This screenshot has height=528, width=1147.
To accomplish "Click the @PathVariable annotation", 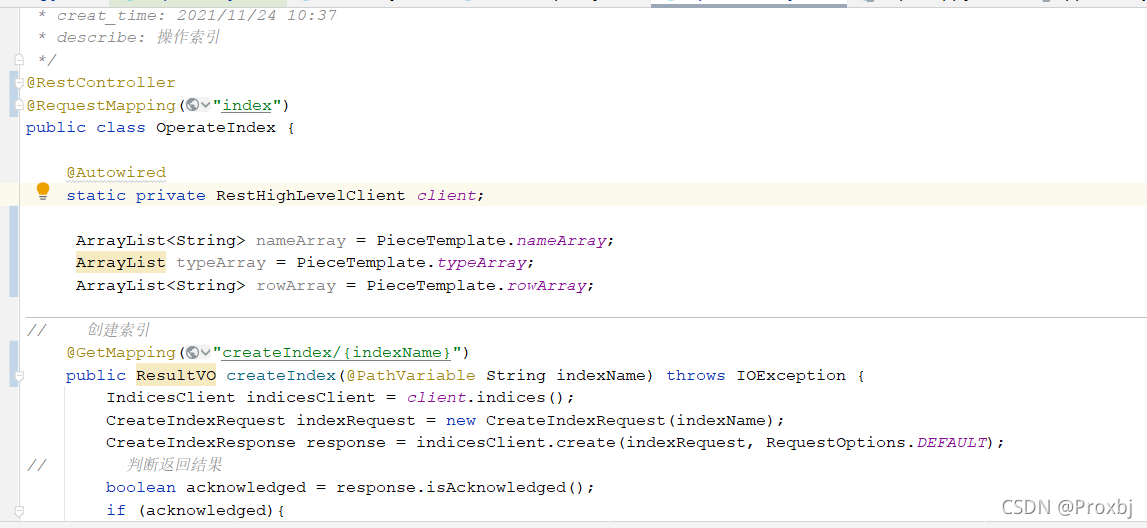I will coord(410,375).
